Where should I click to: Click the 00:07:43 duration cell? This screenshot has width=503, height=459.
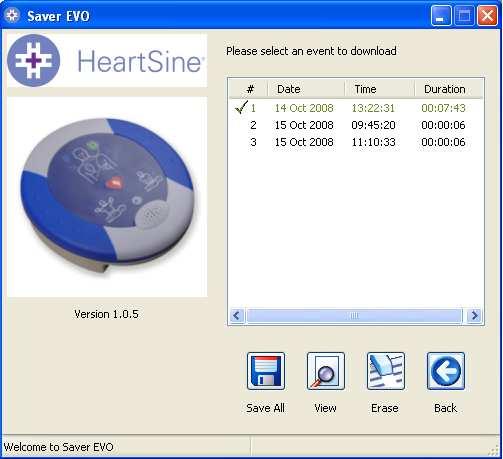[x=443, y=108]
